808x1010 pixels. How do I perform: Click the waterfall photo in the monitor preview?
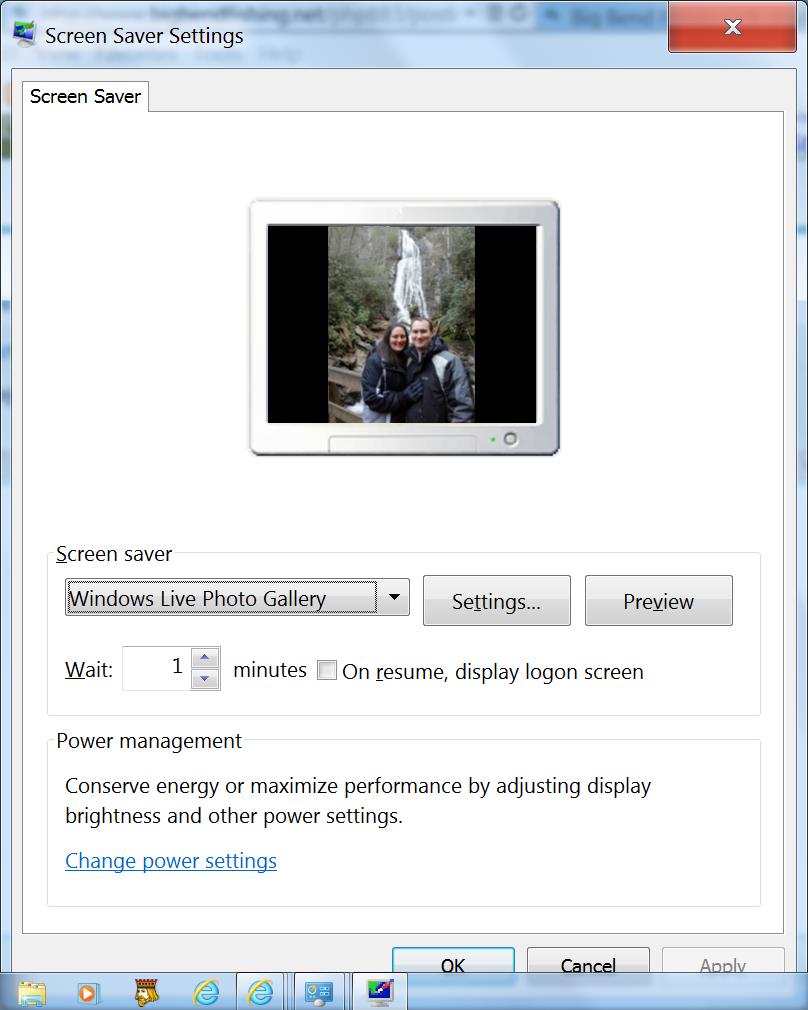[401, 323]
